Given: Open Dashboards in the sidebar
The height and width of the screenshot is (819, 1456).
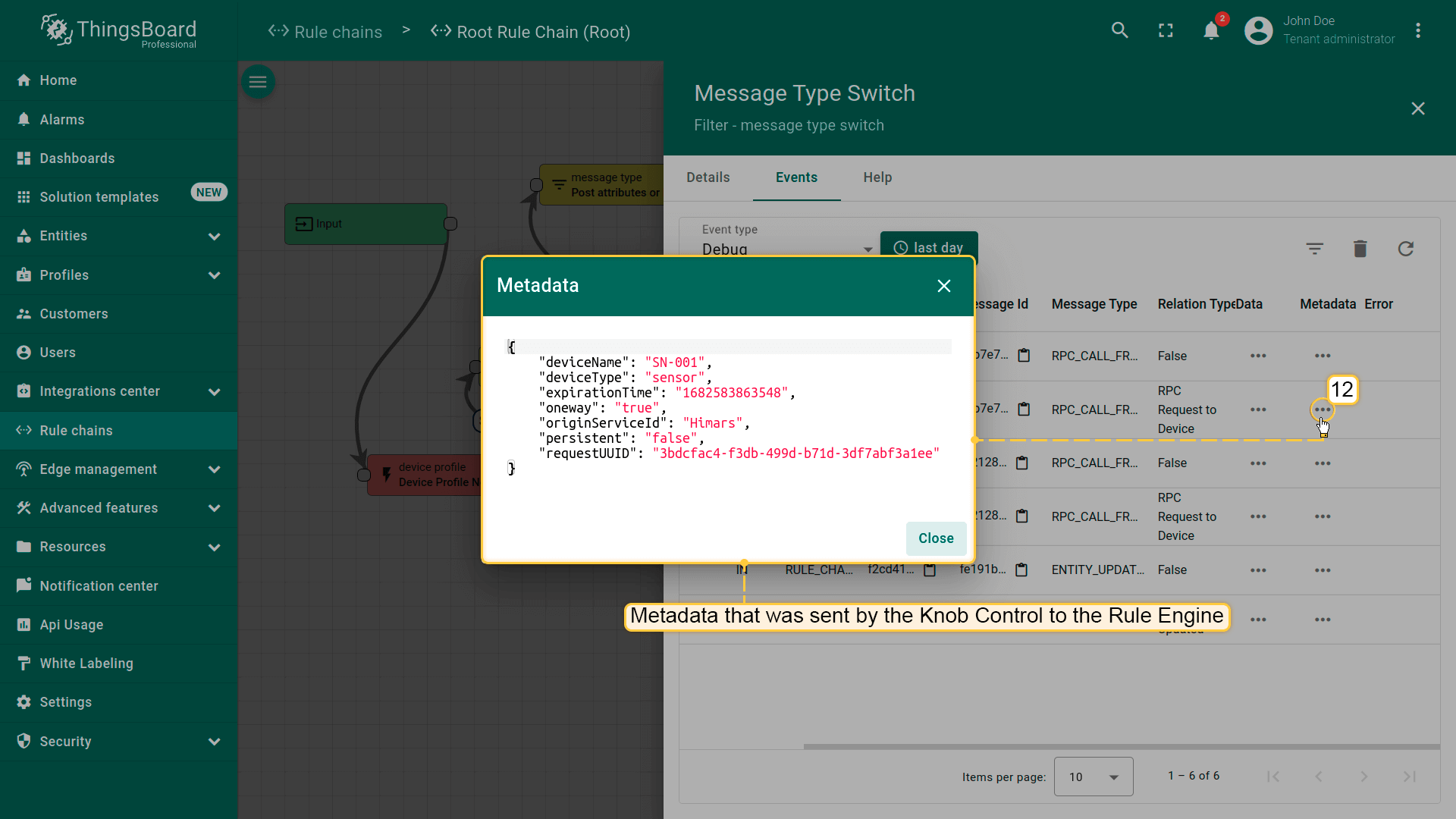Looking at the screenshot, I should 77,158.
